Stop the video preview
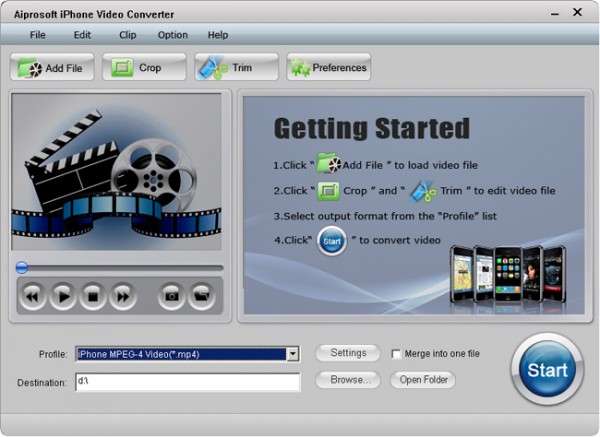Viewport: 600px width, 437px height. [x=93, y=296]
